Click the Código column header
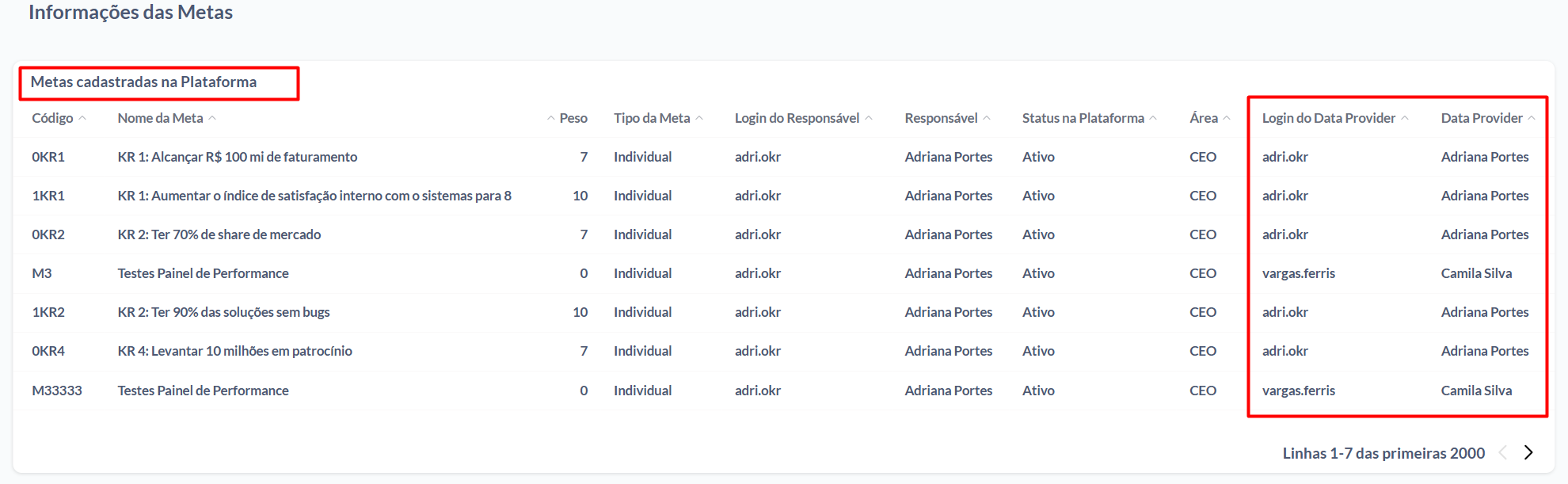The image size is (1568, 484). tap(52, 118)
